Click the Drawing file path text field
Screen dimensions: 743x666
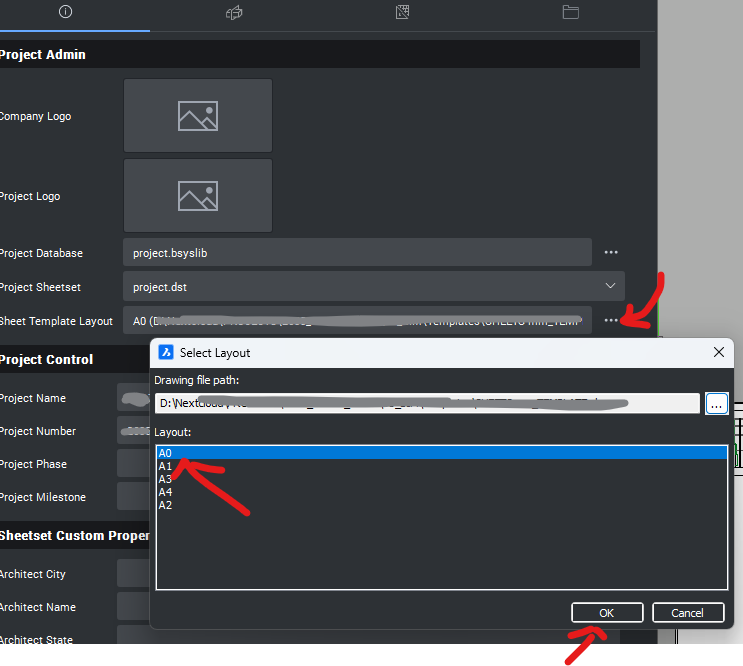[x=427, y=404]
